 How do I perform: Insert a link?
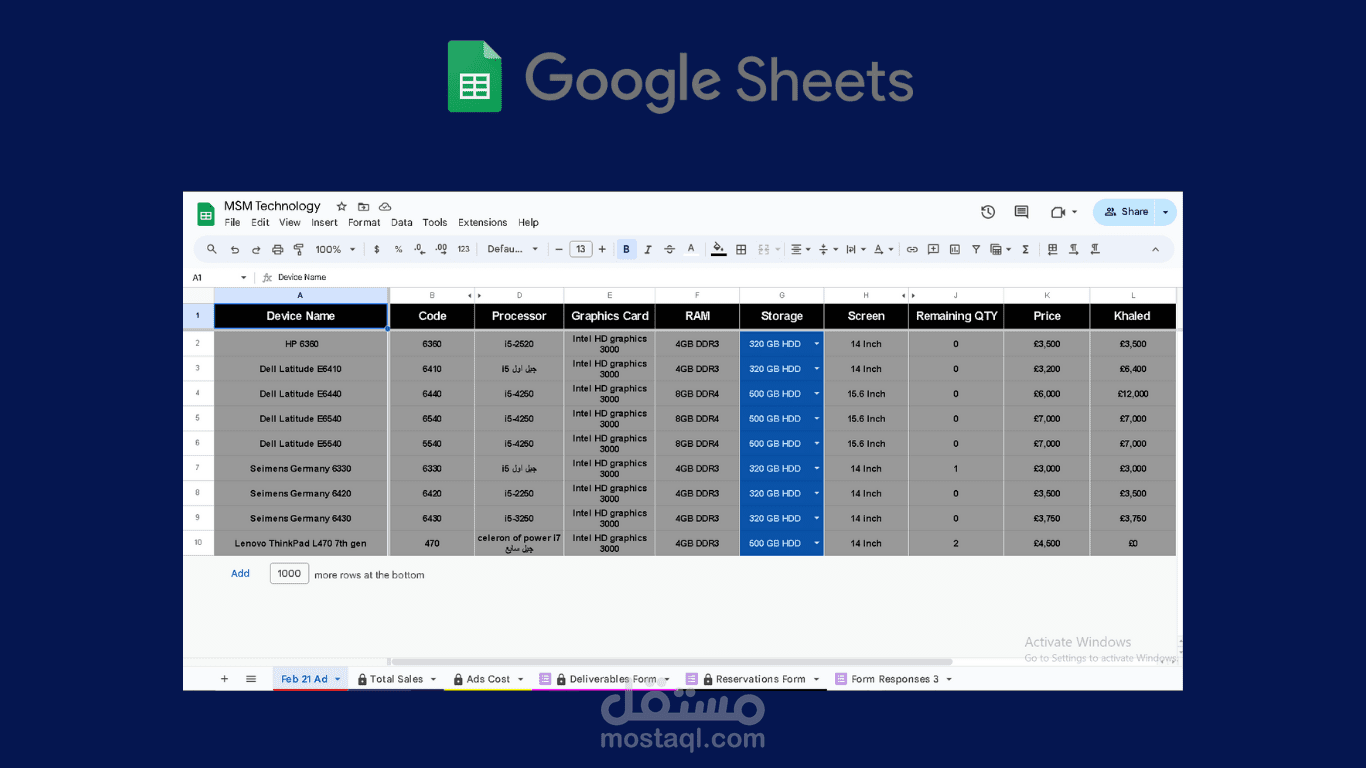click(912, 250)
